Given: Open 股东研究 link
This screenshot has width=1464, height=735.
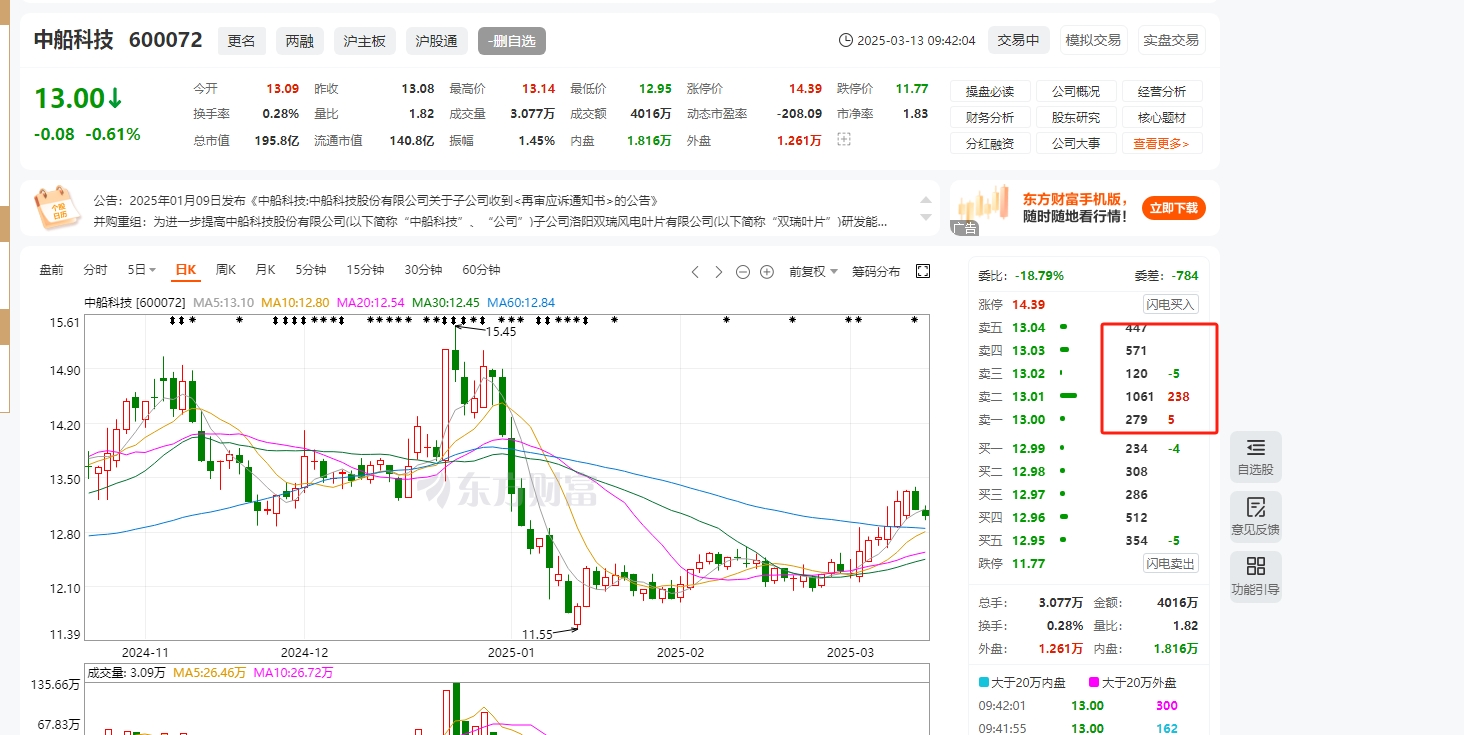Looking at the screenshot, I should pos(1076,117).
